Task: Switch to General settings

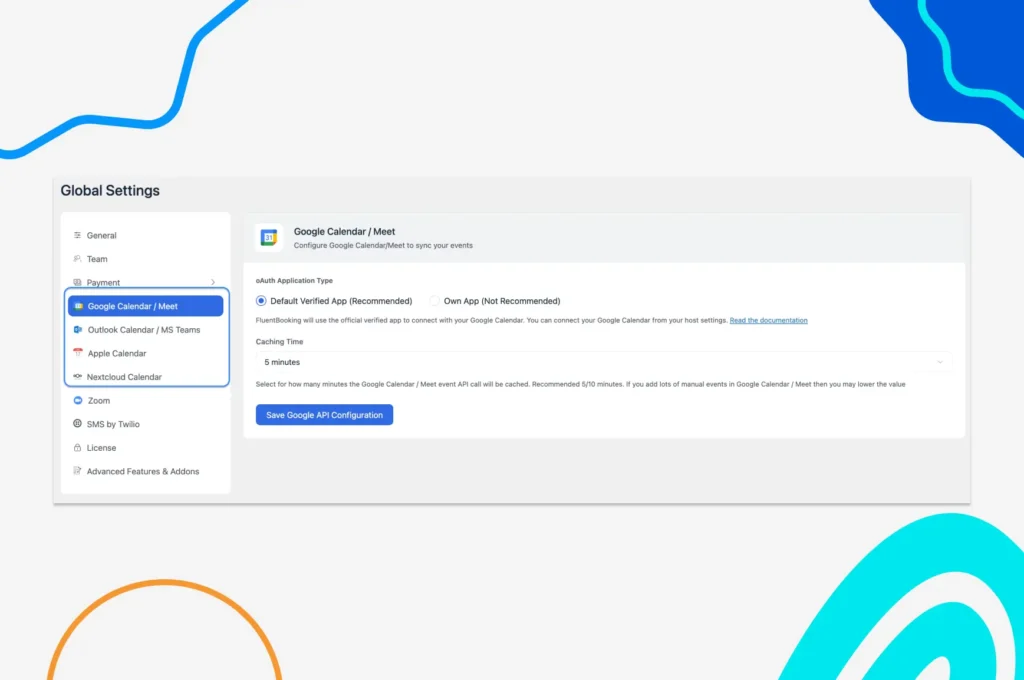Action: pyautogui.click(x=100, y=235)
